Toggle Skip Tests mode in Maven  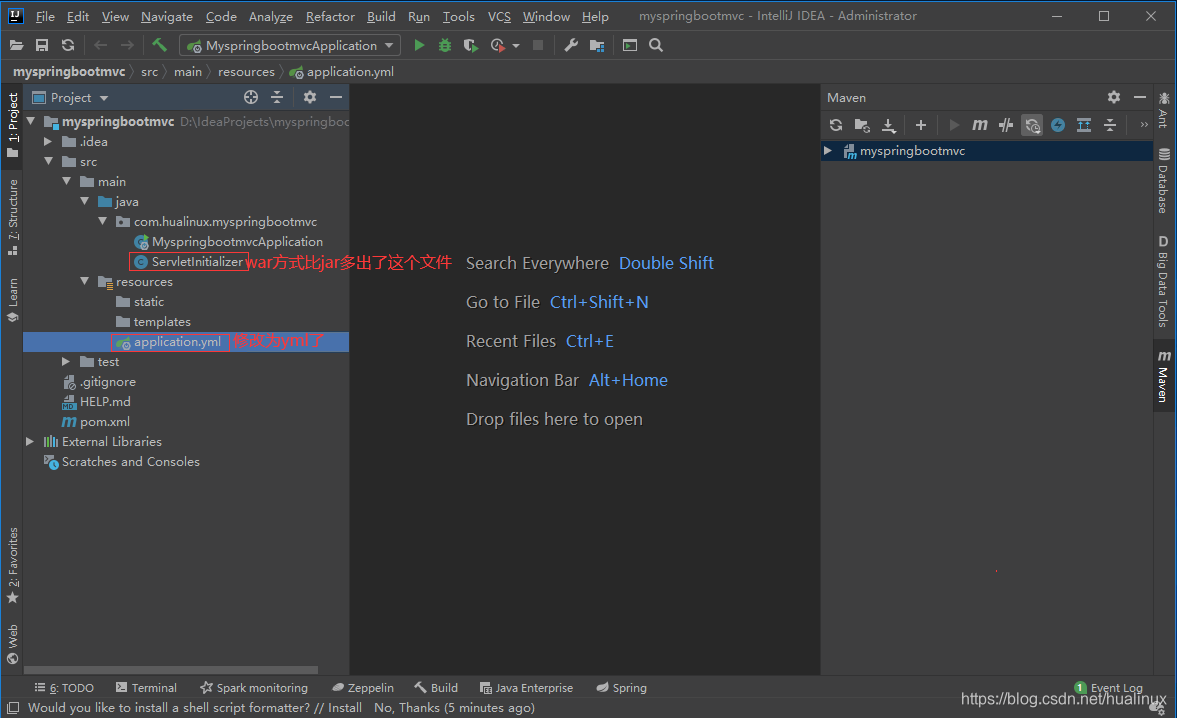[1058, 125]
